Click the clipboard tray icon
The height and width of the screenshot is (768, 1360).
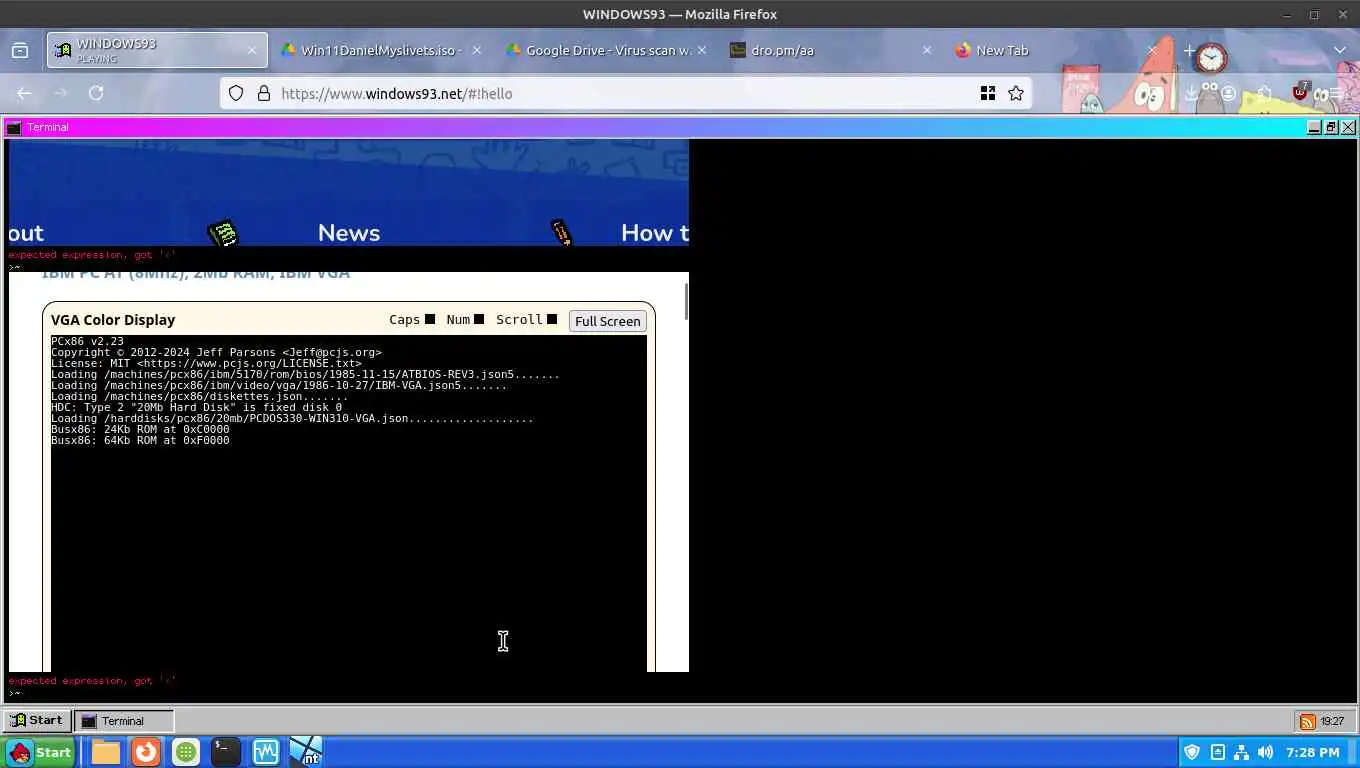click(1217, 752)
